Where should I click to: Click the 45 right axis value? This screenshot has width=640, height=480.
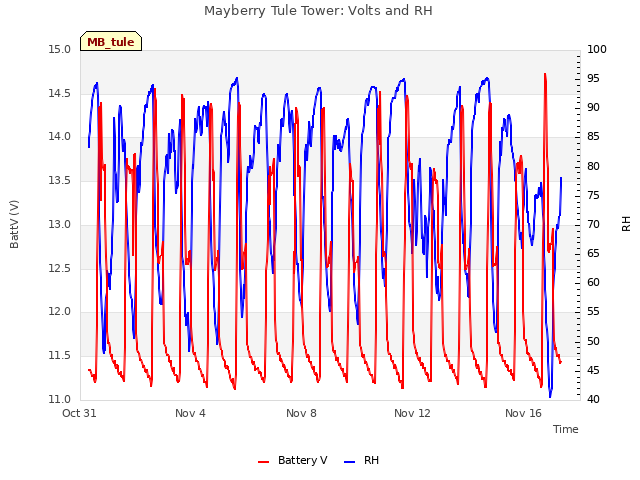click(x=593, y=371)
